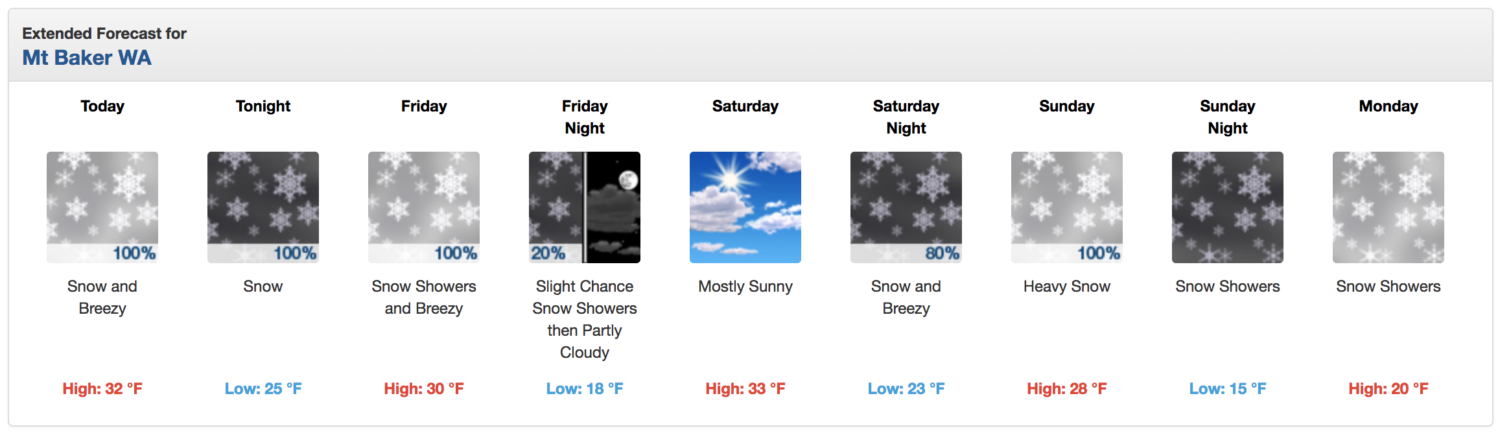Select Friday's snow showers icon

(424, 207)
